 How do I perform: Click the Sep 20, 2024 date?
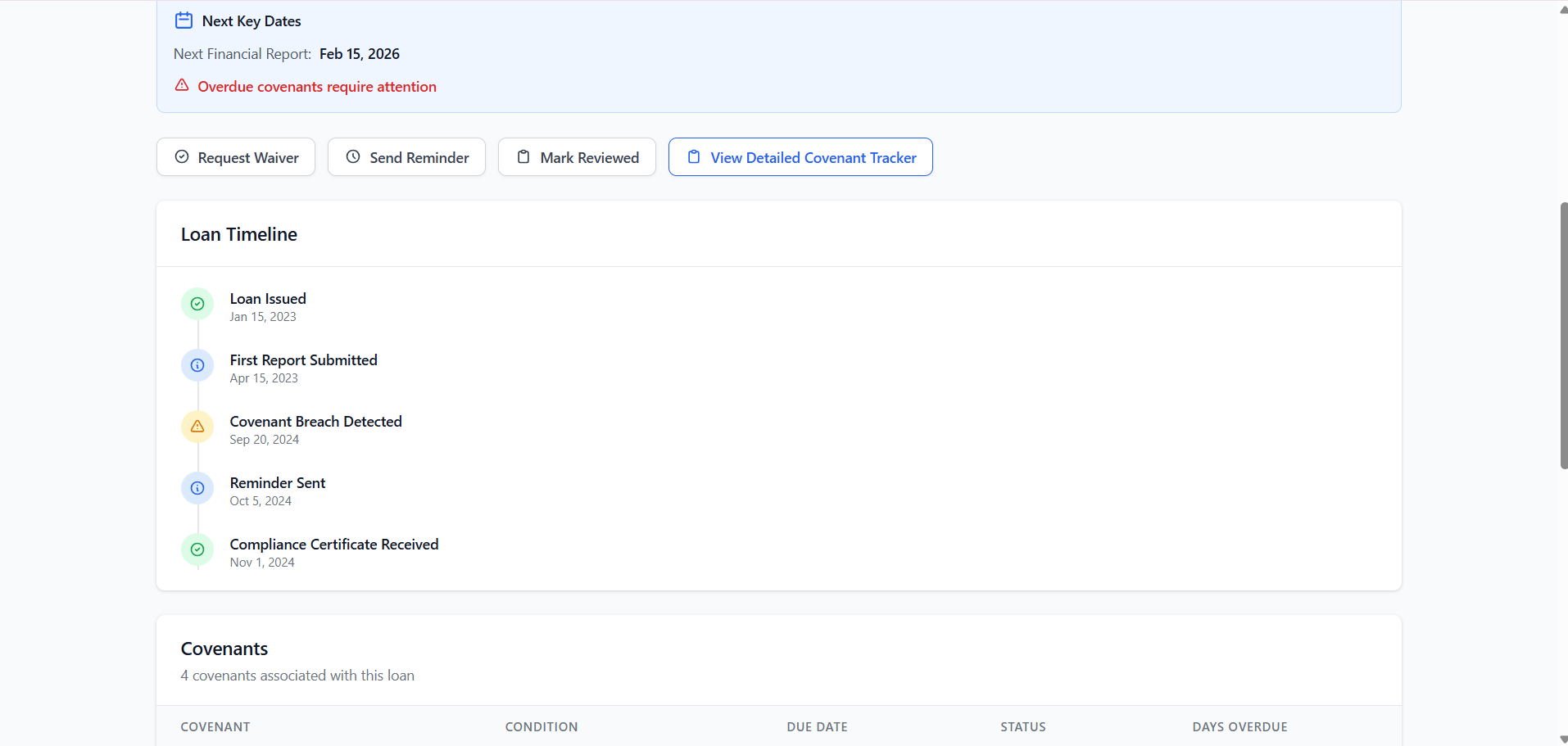tap(265, 440)
